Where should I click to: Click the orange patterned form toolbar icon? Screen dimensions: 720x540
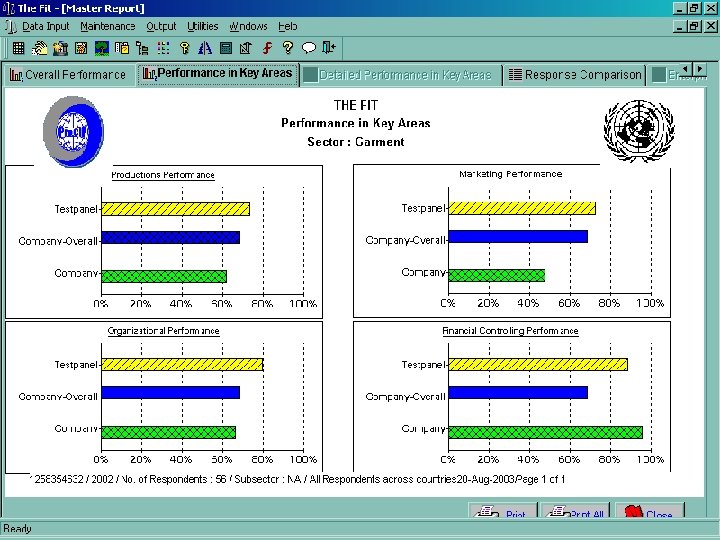click(x=81, y=48)
